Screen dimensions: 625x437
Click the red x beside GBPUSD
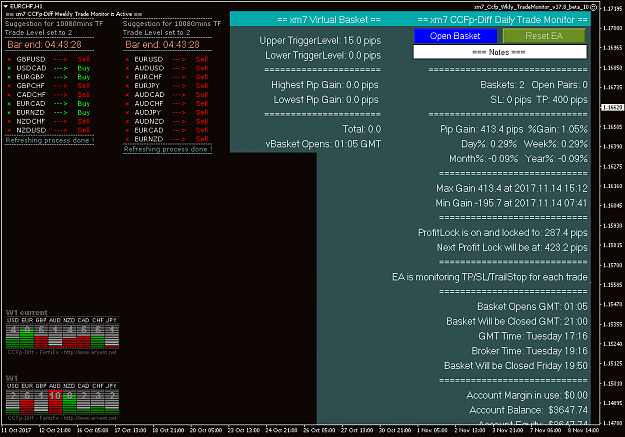(x=9, y=59)
